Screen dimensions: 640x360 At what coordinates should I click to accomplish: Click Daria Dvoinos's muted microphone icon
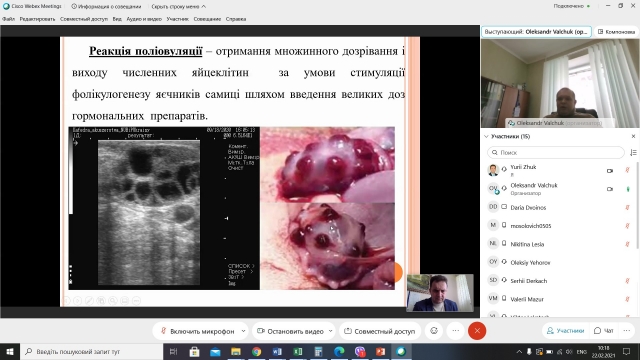627,207
